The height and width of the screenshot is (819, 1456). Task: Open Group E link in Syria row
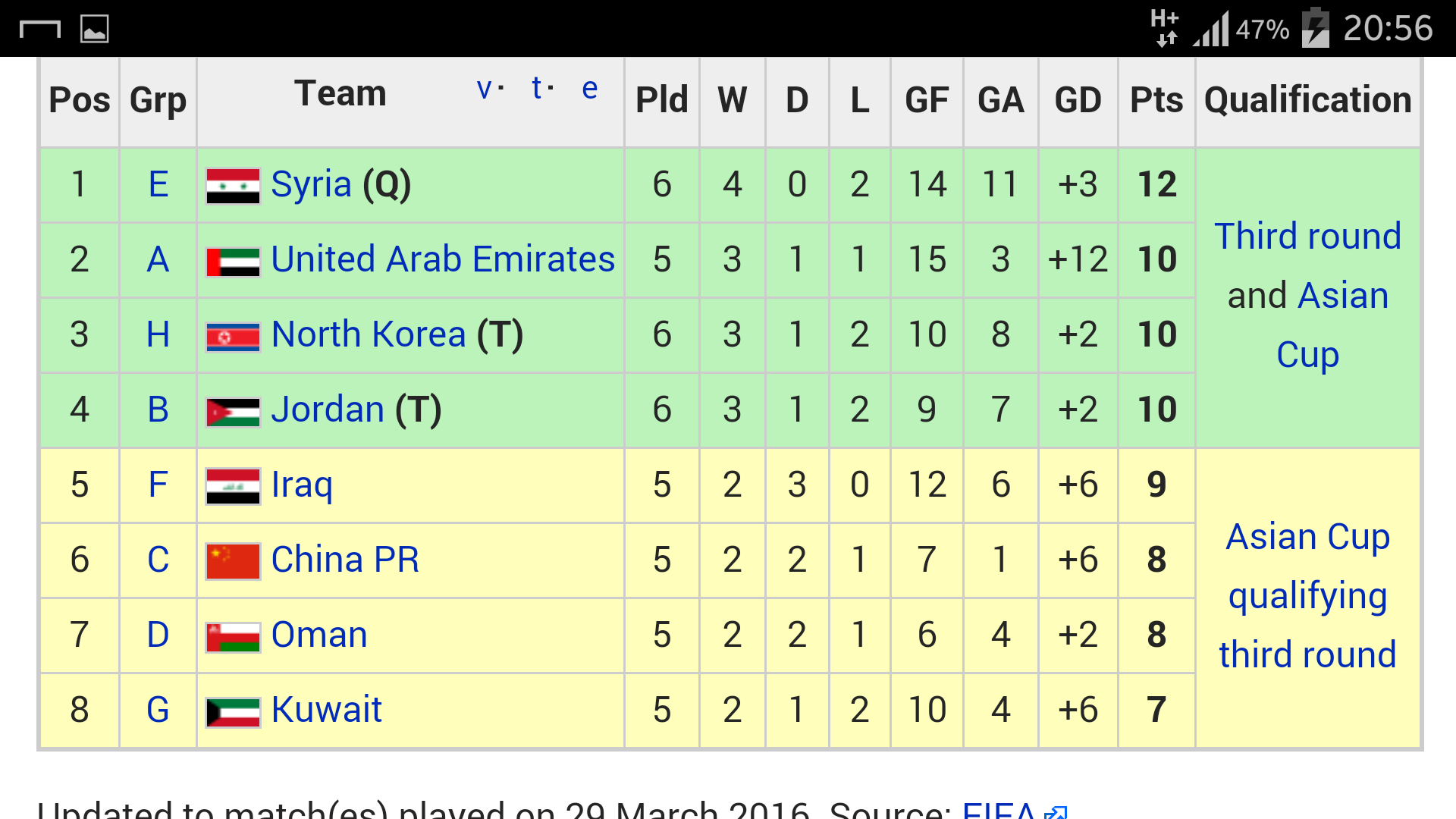pyautogui.click(x=158, y=184)
